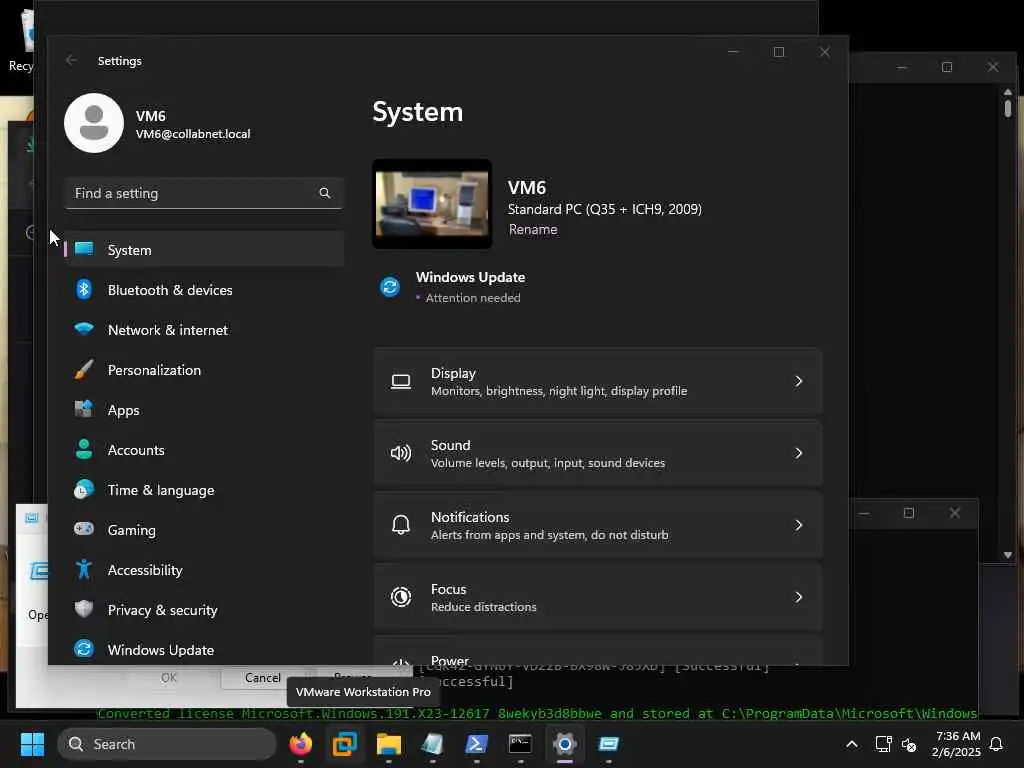Click the notepad-like taskbar app icon
Screen dimensions: 1024x768
point(432,744)
